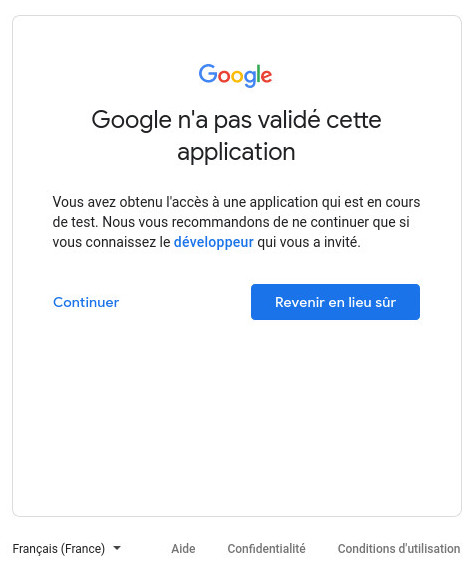This screenshot has width=471, height=579.
Task: Click empty white area below Continuer link
Action: point(86,388)
